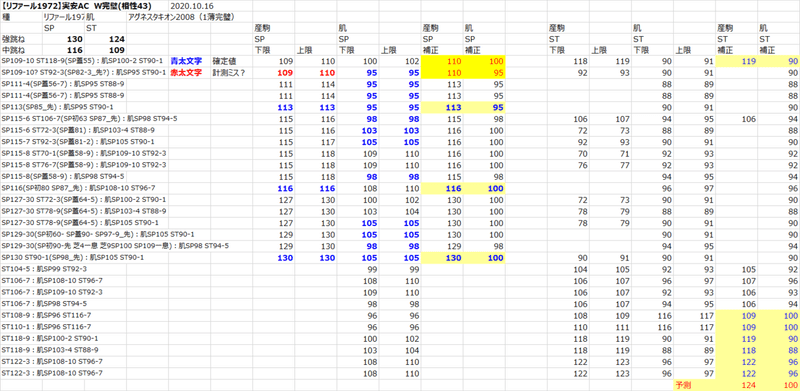Select bold 130 in the 強跳ね row
This screenshot has height=391, width=800.
74,39
